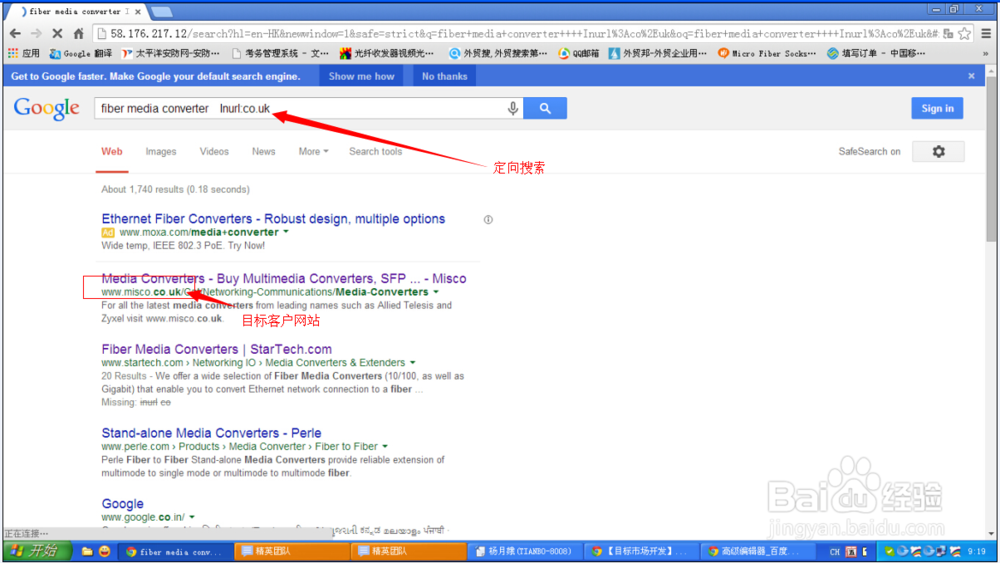Bookmark this page with the star icon

tap(964, 34)
